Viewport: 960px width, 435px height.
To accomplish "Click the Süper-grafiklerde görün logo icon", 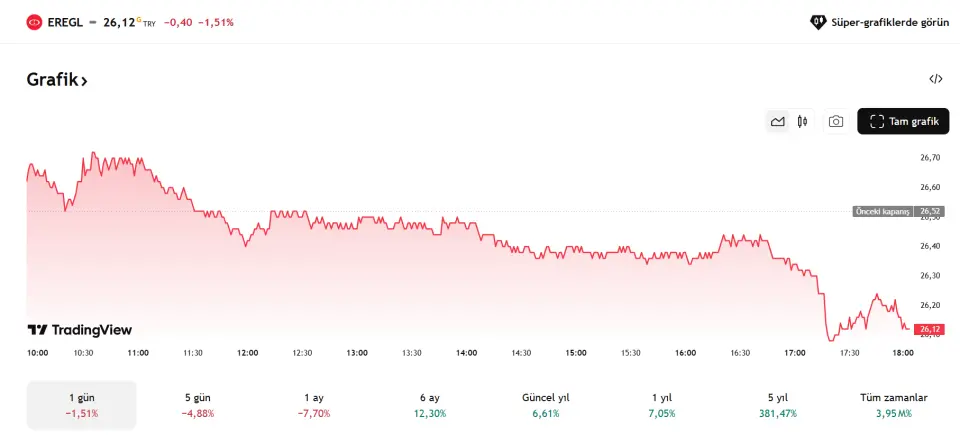I will (x=817, y=21).
